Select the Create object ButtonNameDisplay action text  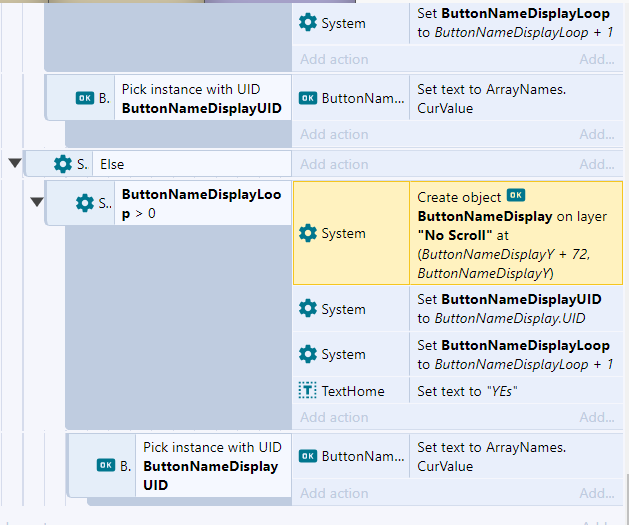pos(516,233)
